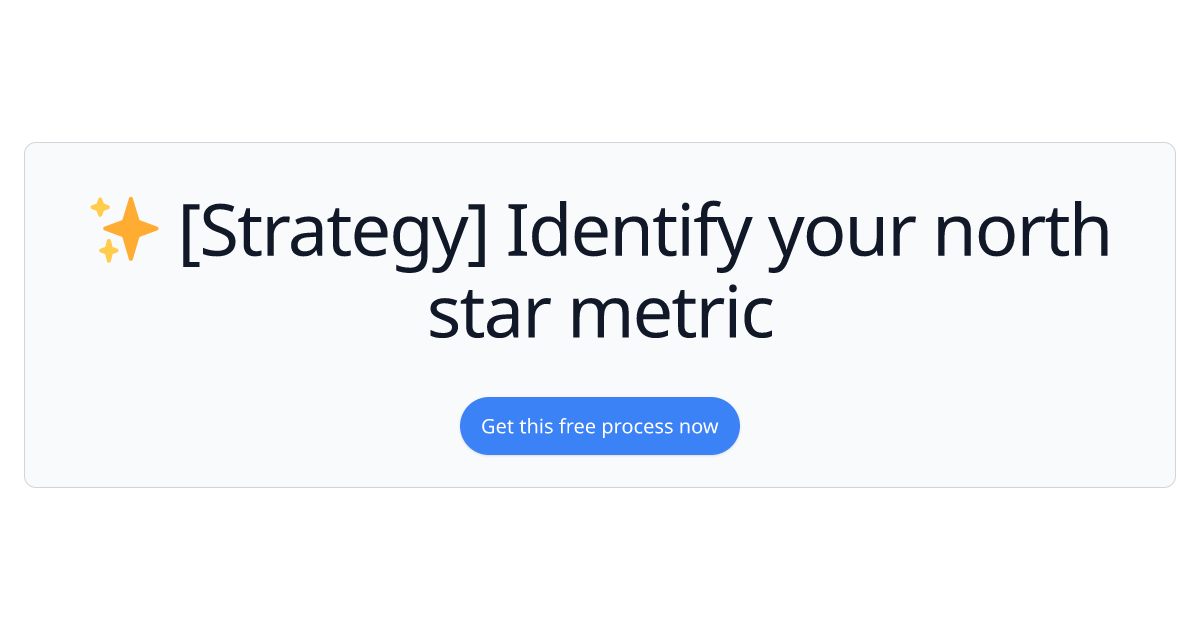The height and width of the screenshot is (630, 1200).
Task: Click the small upper-left star of the sparkle emoji
Action: pos(101,205)
